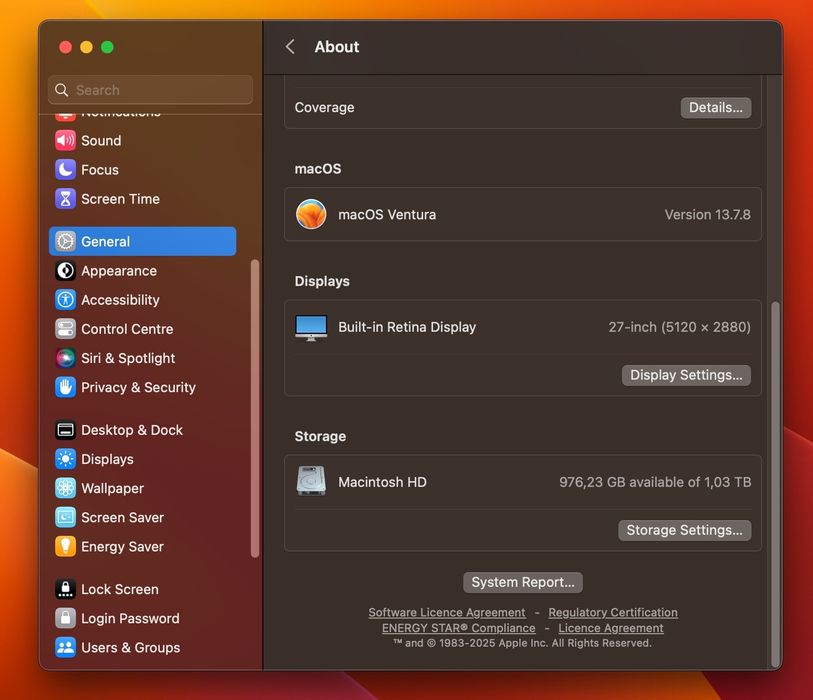
Task: Click the Siri & Spotlight orb icon
Action: [65, 358]
